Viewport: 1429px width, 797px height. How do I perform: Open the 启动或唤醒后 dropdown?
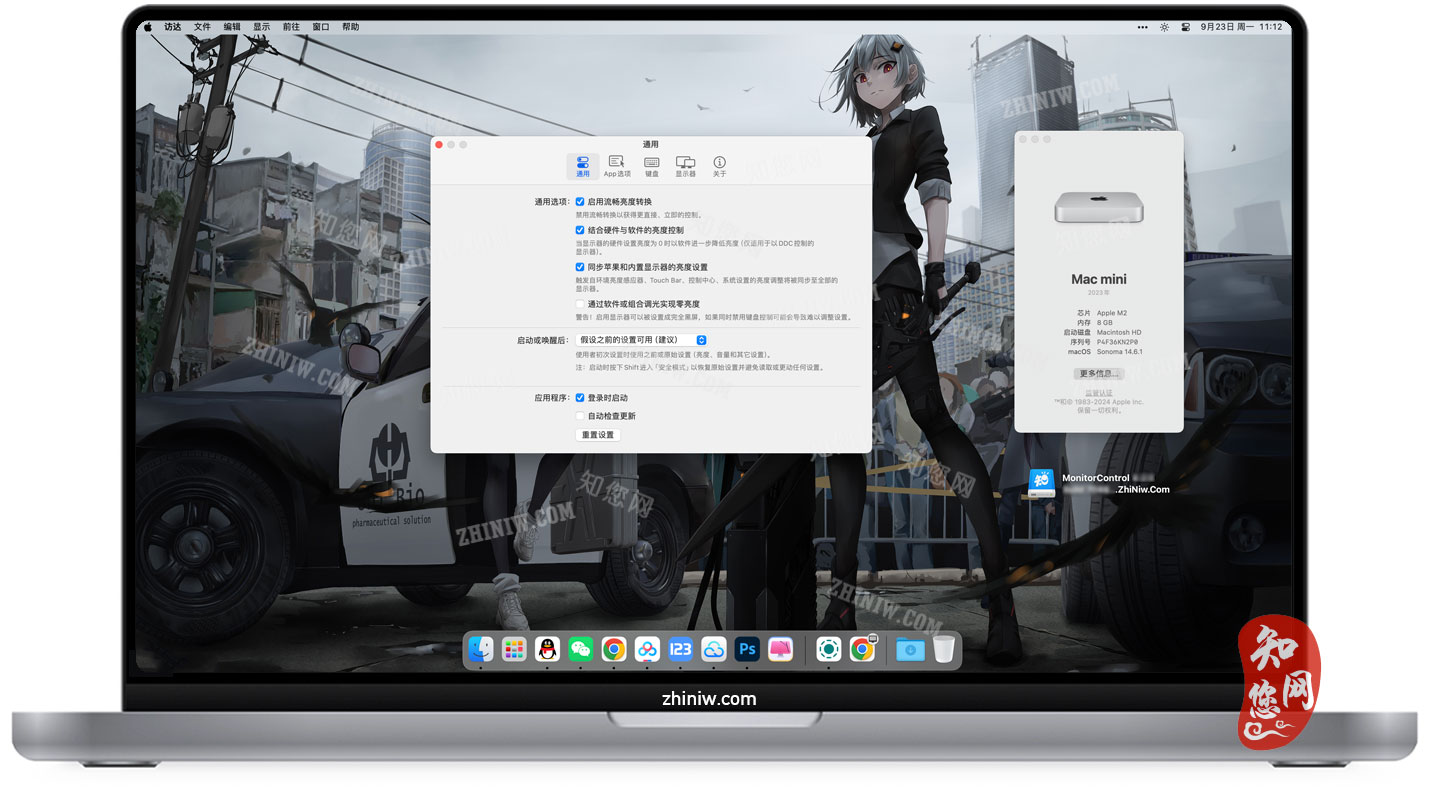tap(641, 340)
